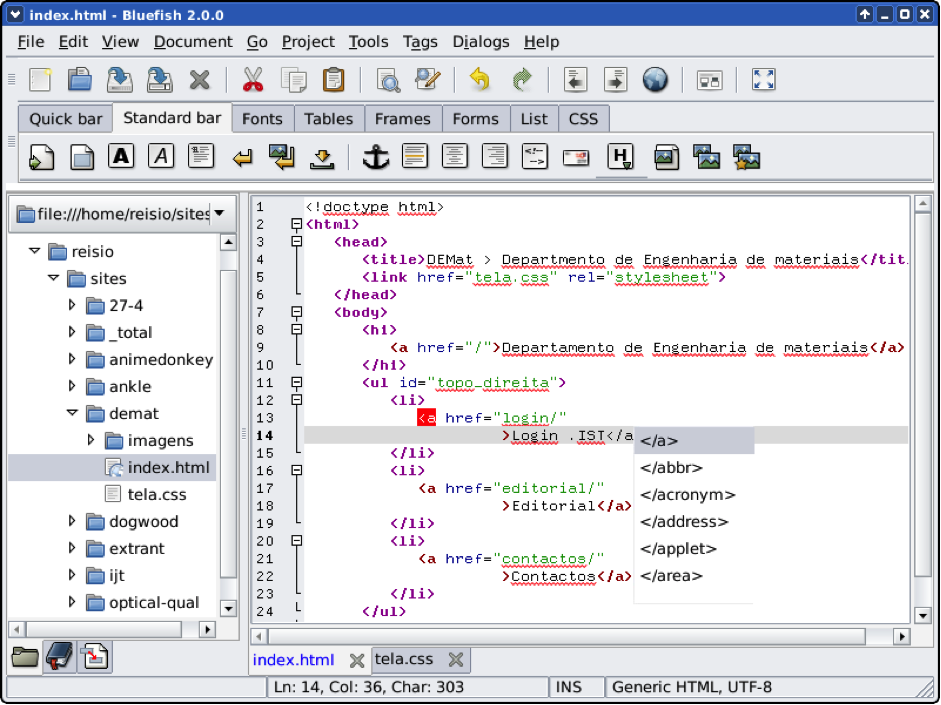Viewport: 941px width, 705px height.
Task: Show the filebrowser sidebar tab
Action: click(25, 657)
